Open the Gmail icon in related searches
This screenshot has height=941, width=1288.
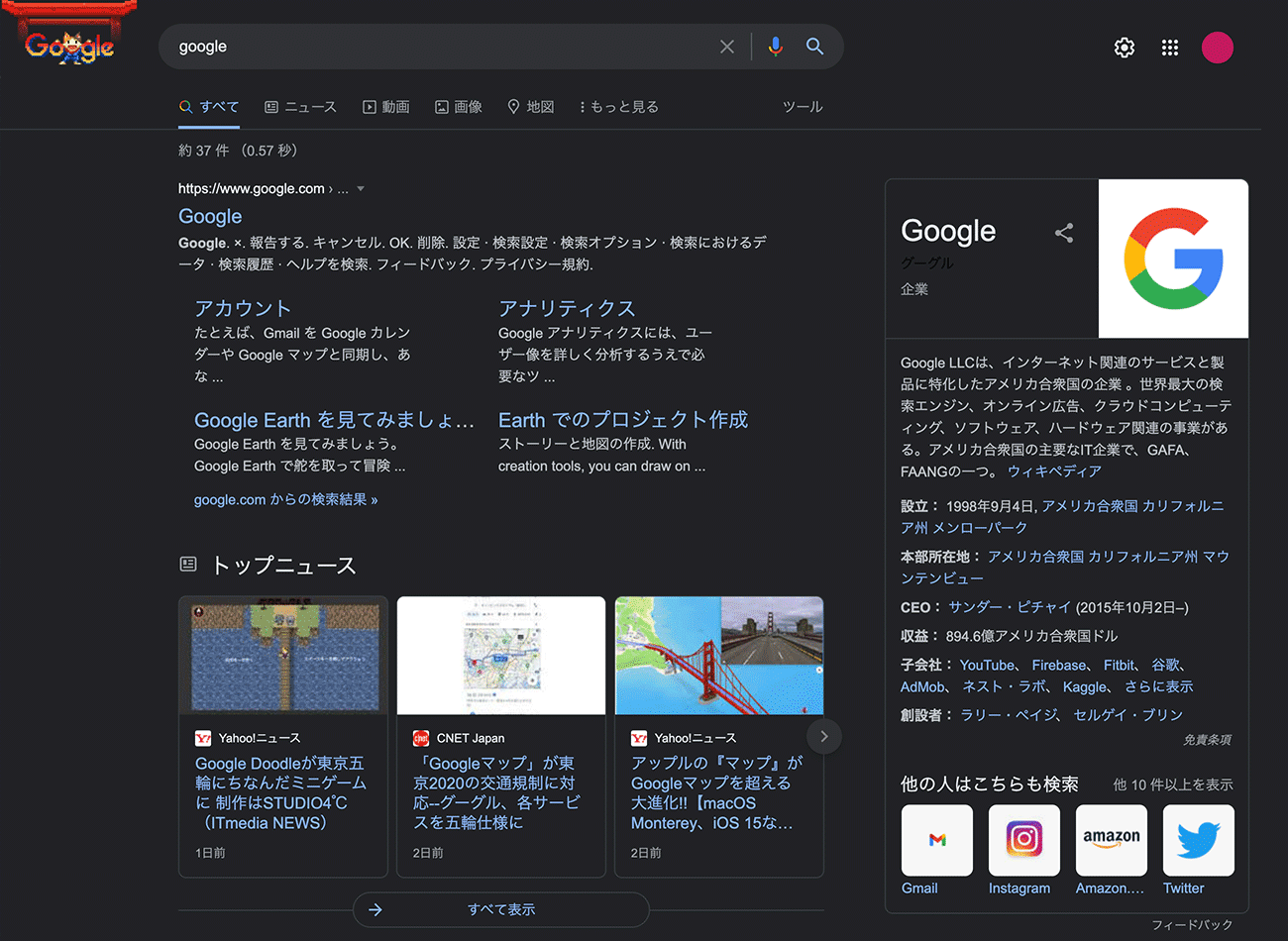[x=937, y=840]
